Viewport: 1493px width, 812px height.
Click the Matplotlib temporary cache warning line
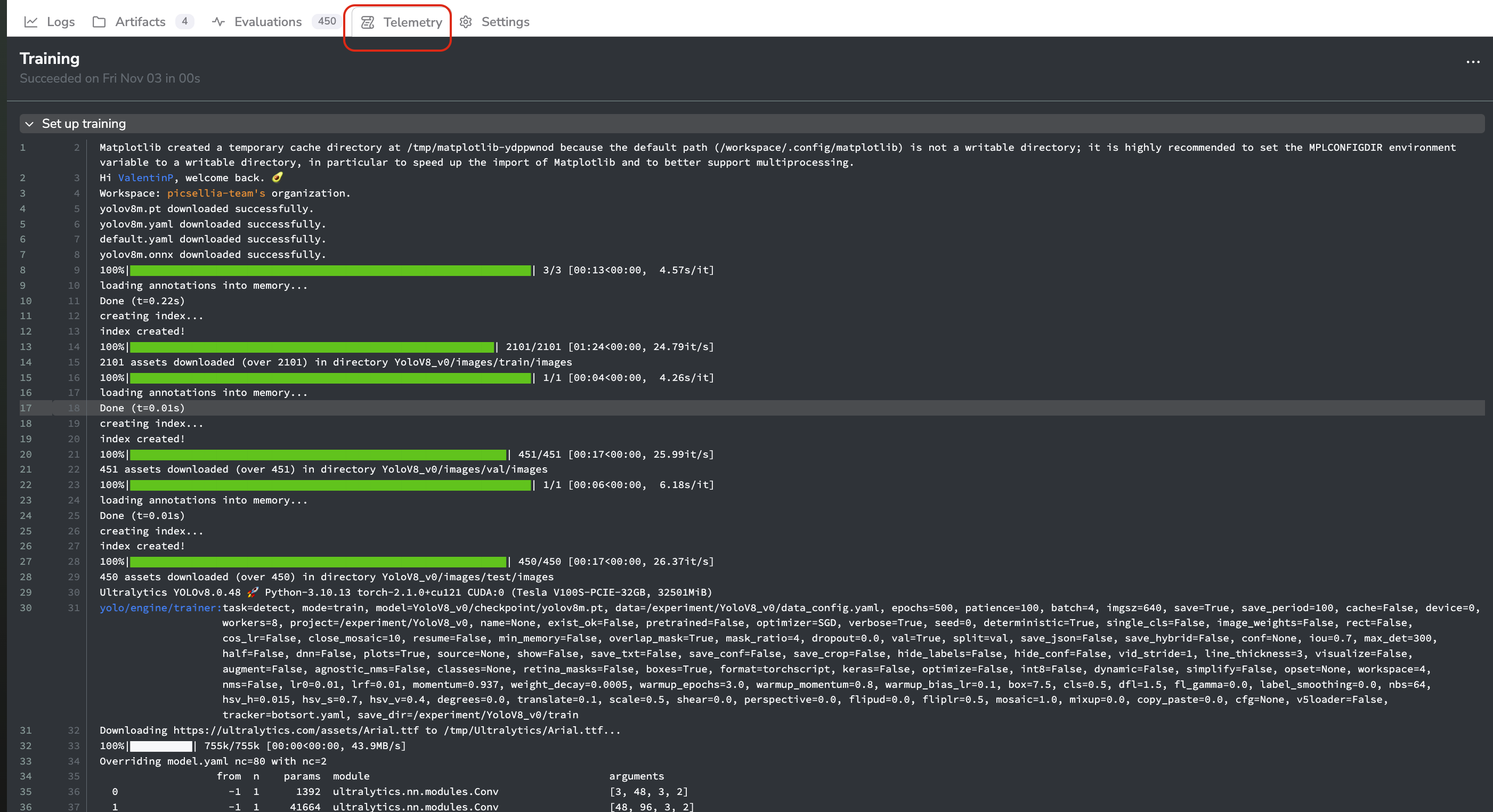(777, 156)
